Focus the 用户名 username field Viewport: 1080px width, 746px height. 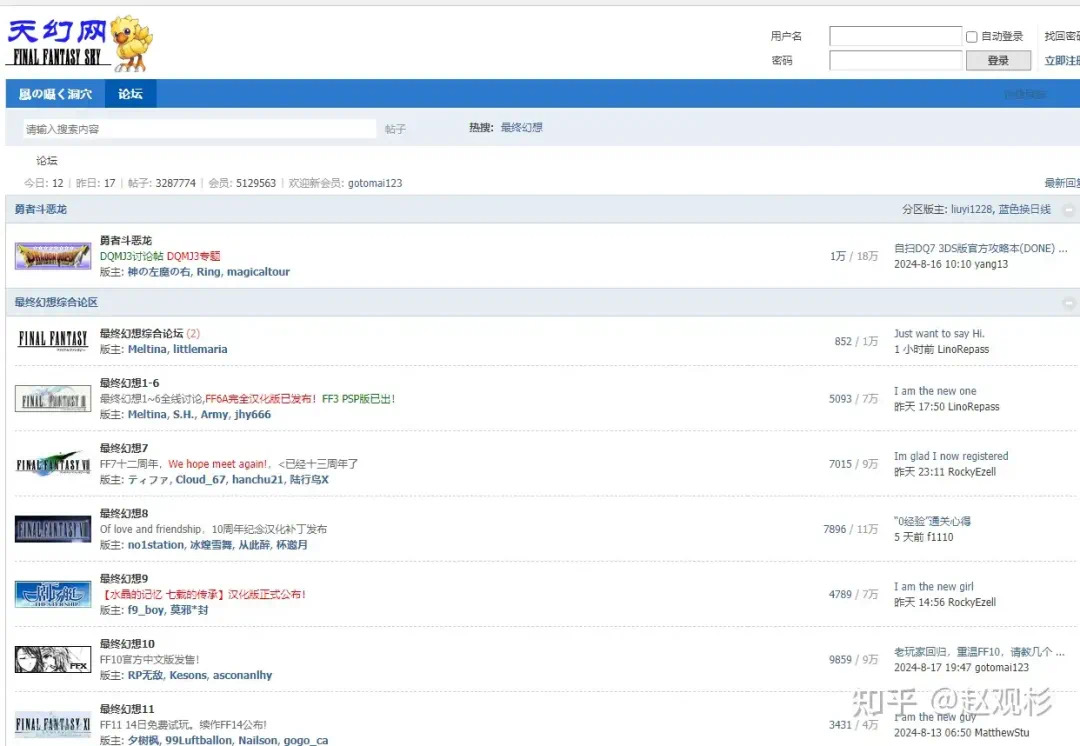[x=895, y=36]
